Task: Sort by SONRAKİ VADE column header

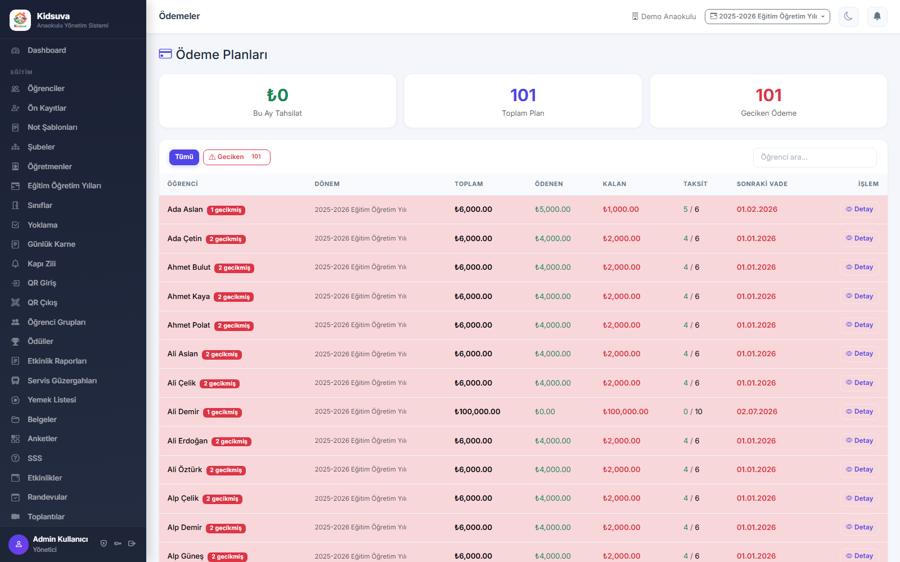Action: point(762,184)
